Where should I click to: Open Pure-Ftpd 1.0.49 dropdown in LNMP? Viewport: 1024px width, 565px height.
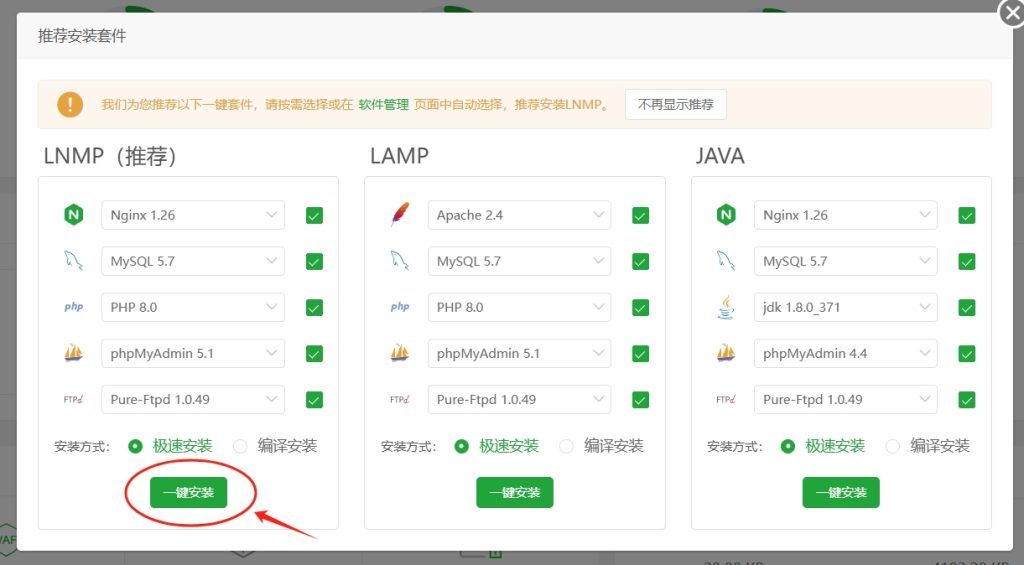193,399
